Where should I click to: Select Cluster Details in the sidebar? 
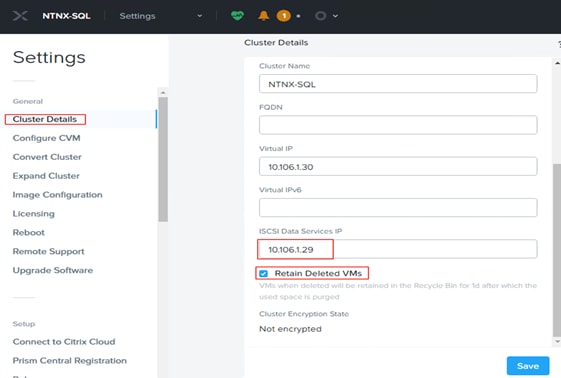(x=45, y=119)
